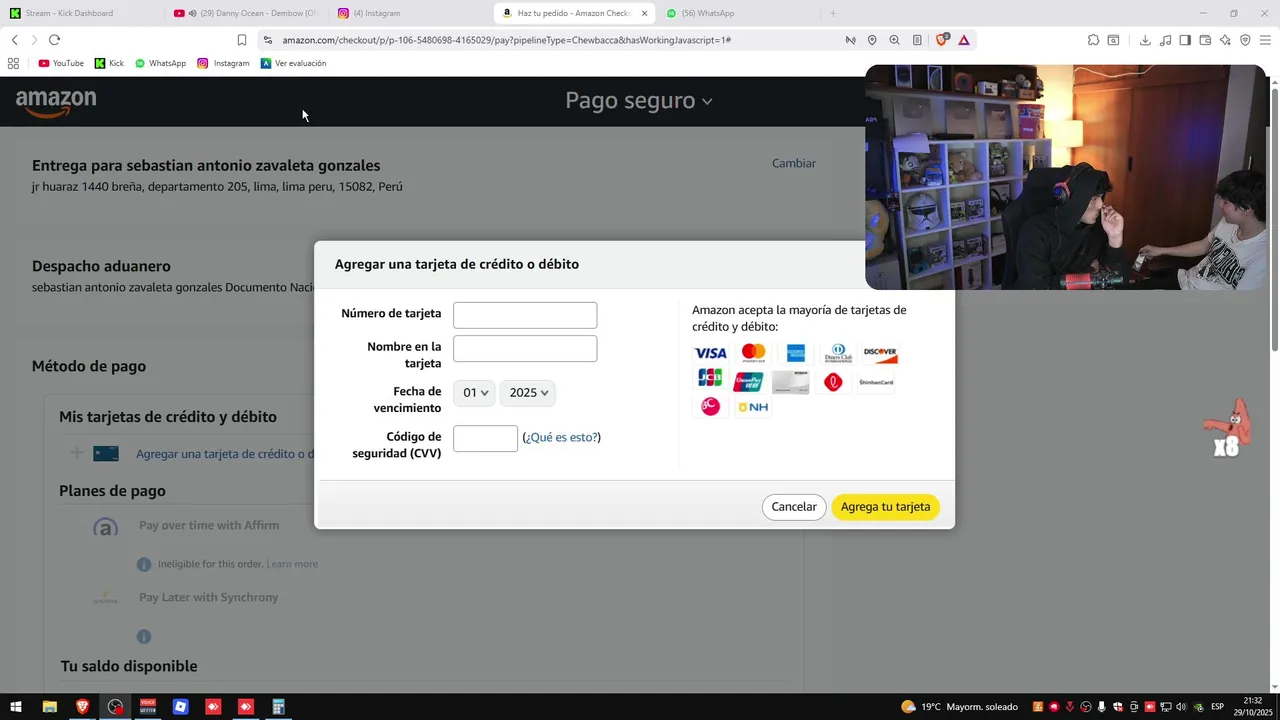Open the Brave Wallet icon
This screenshot has height=720, width=1280.
pyautogui.click(x=1205, y=40)
